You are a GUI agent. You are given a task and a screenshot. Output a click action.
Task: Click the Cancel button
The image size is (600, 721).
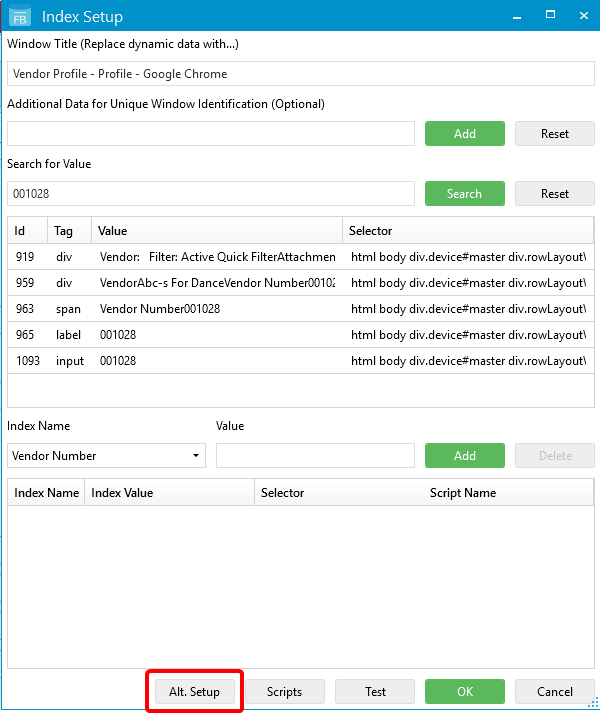pyautogui.click(x=555, y=692)
